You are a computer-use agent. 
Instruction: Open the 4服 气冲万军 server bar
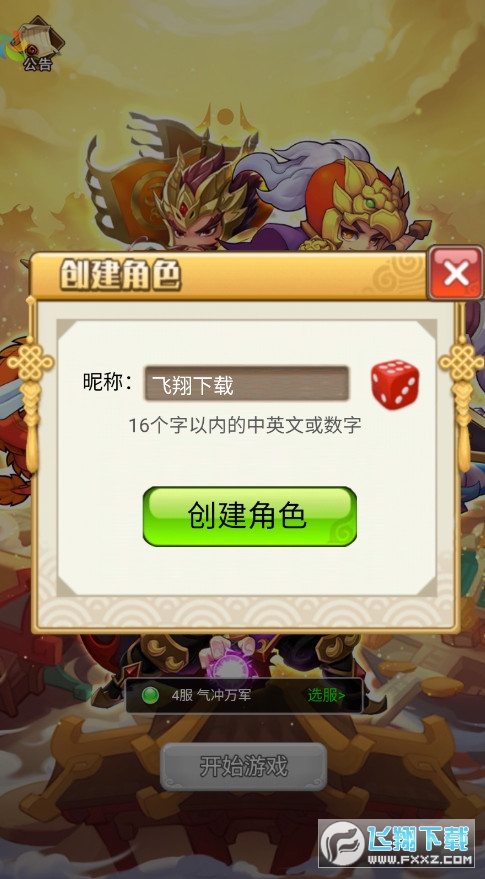point(244,696)
